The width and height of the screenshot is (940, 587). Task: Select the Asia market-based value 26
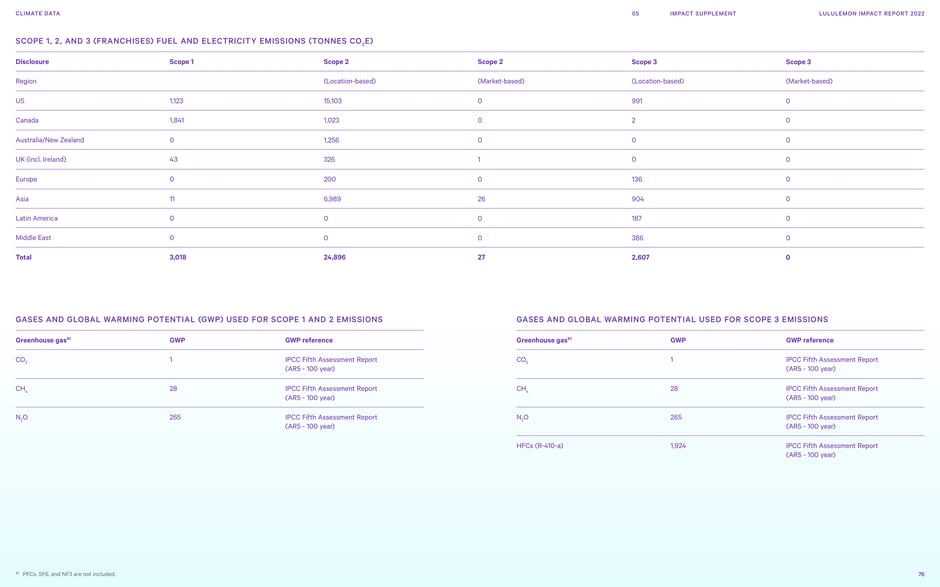(481, 199)
